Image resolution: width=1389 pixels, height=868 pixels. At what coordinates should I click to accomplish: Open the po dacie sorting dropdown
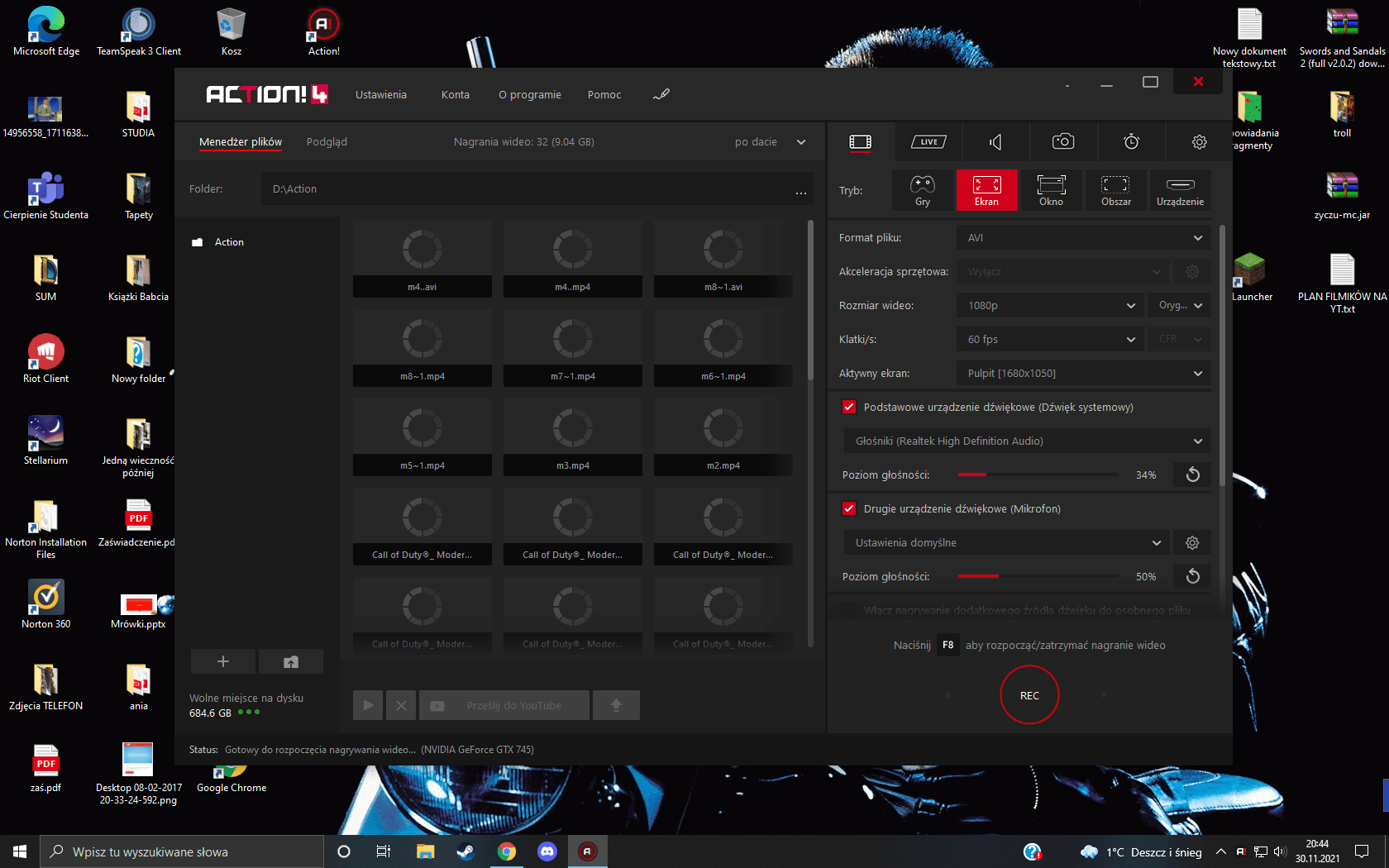coord(770,142)
